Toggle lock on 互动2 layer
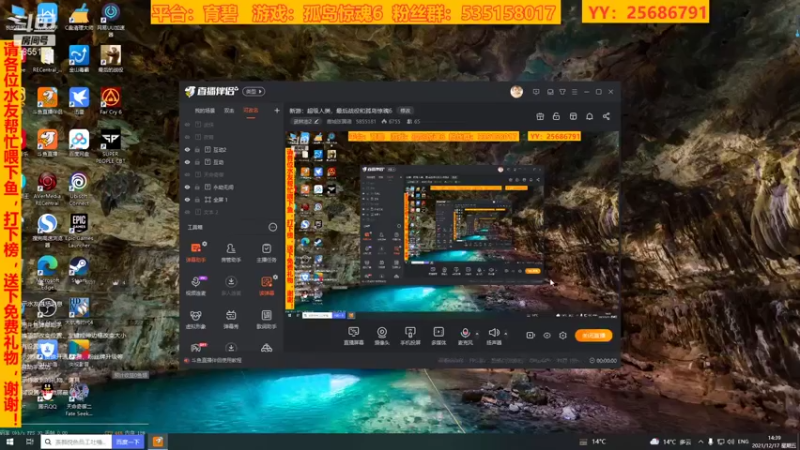The image size is (800, 450). point(197,149)
